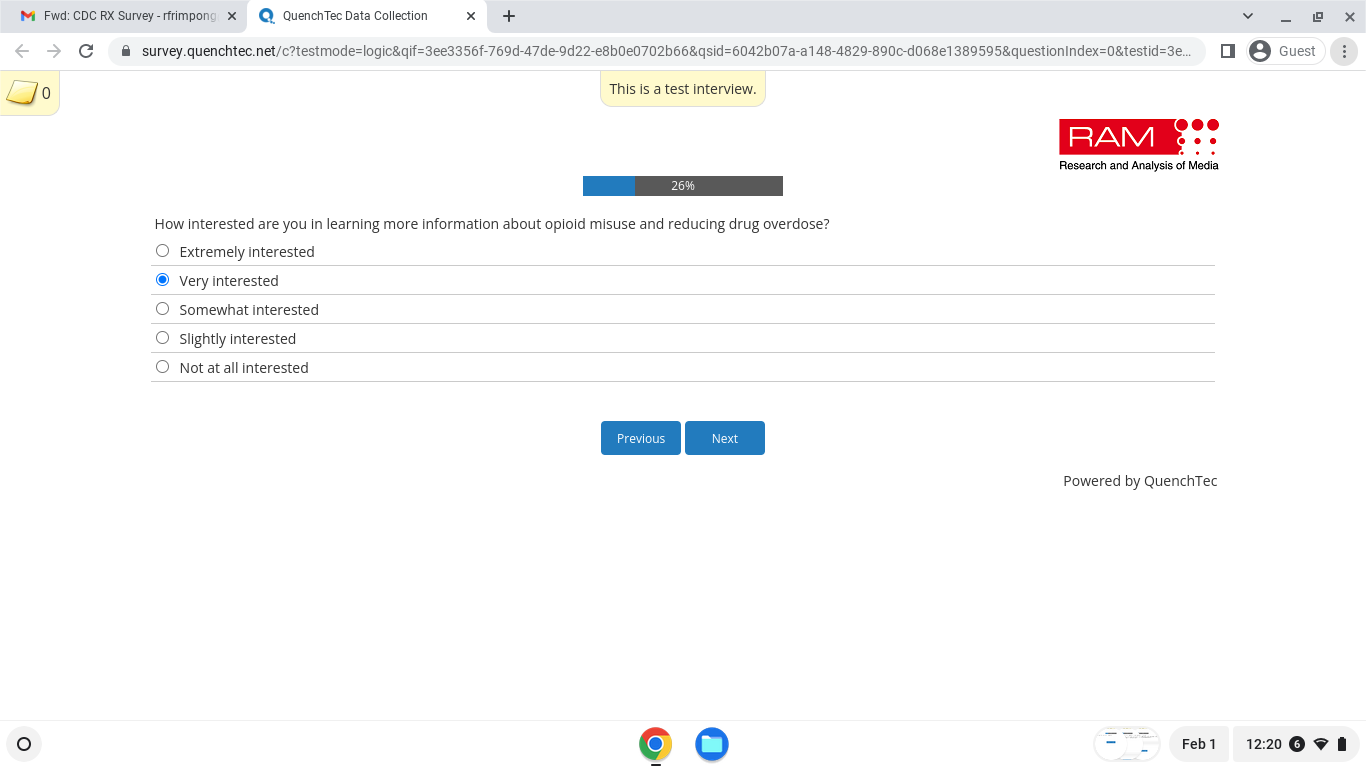Image resolution: width=1366 pixels, height=768 pixels.
Task: Choose Somewhat interested radio button
Action: pos(163,309)
